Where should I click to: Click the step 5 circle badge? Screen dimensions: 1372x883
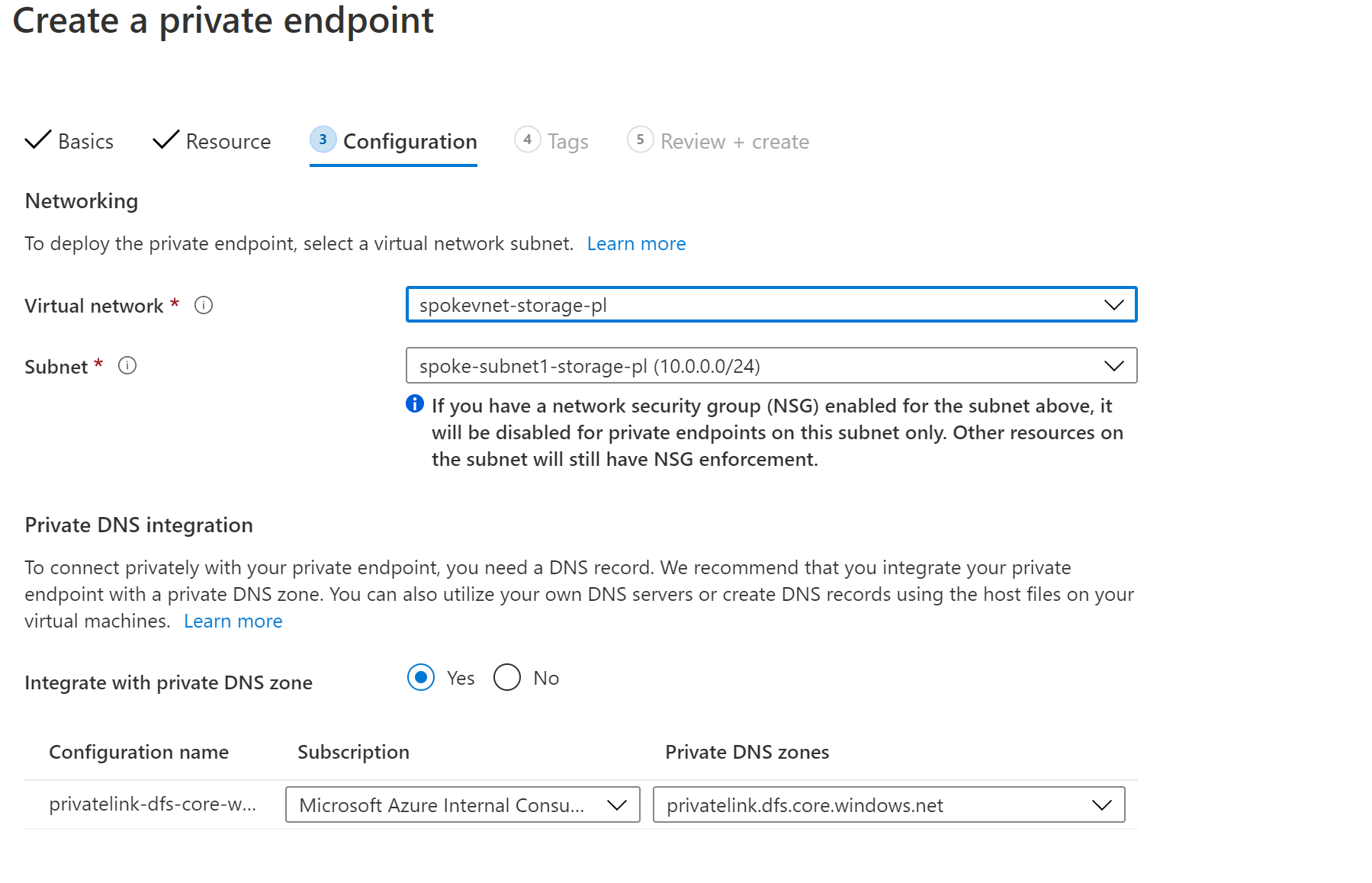point(640,140)
